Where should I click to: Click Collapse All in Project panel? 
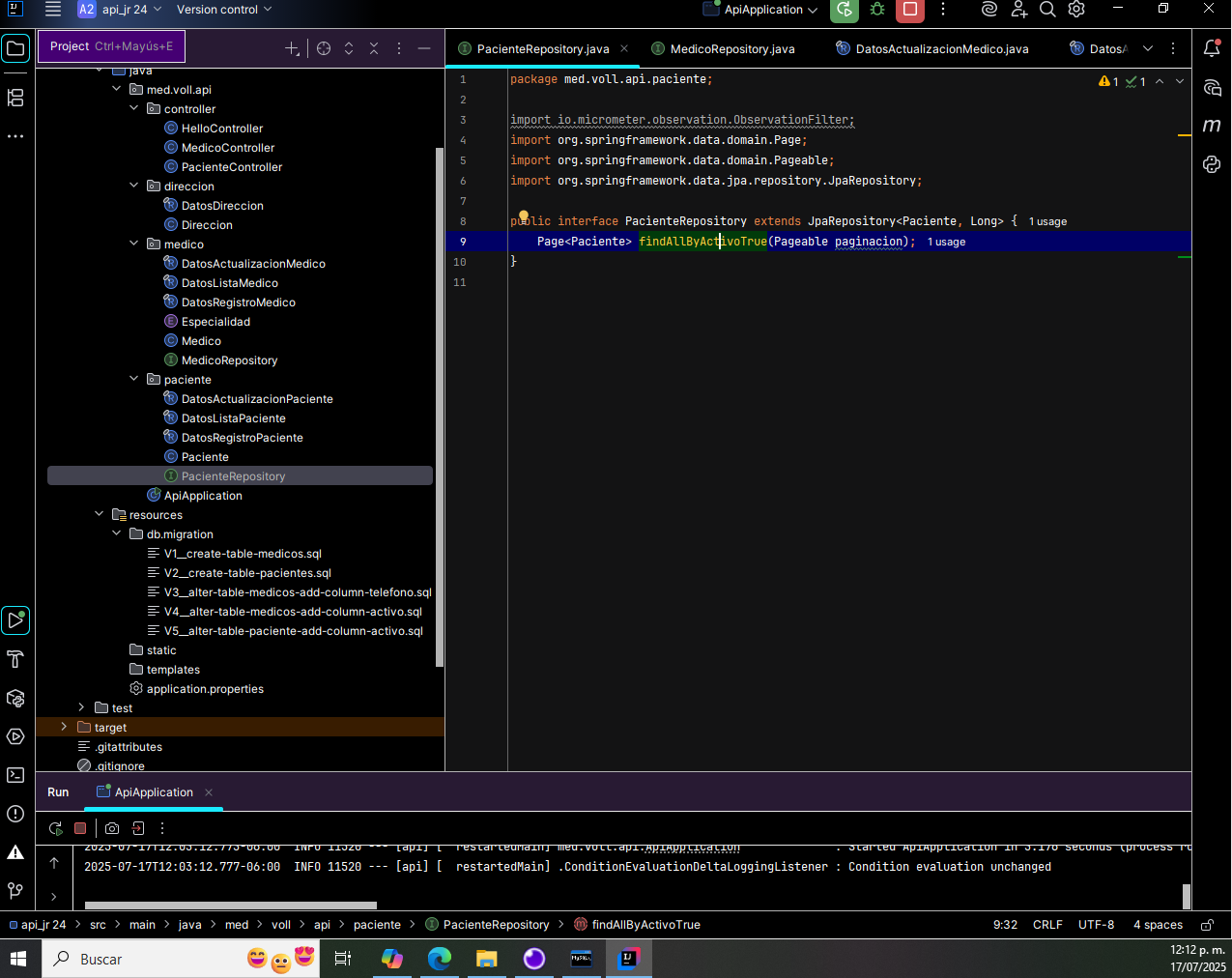point(374,48)
